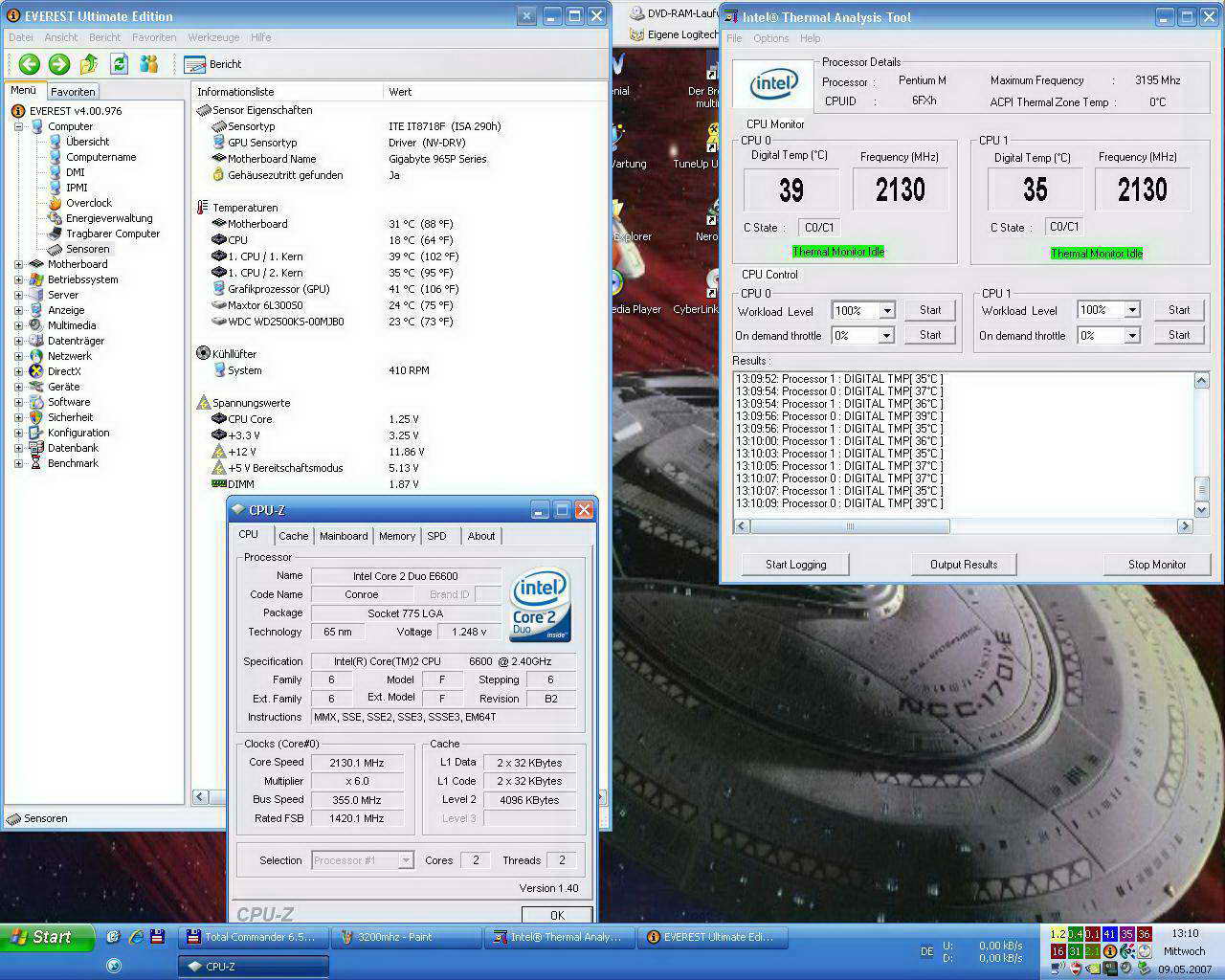Switch to the Mainboard tab in CPU-Z
This screenshot has width=1225, height=980.
coord(344,536)
